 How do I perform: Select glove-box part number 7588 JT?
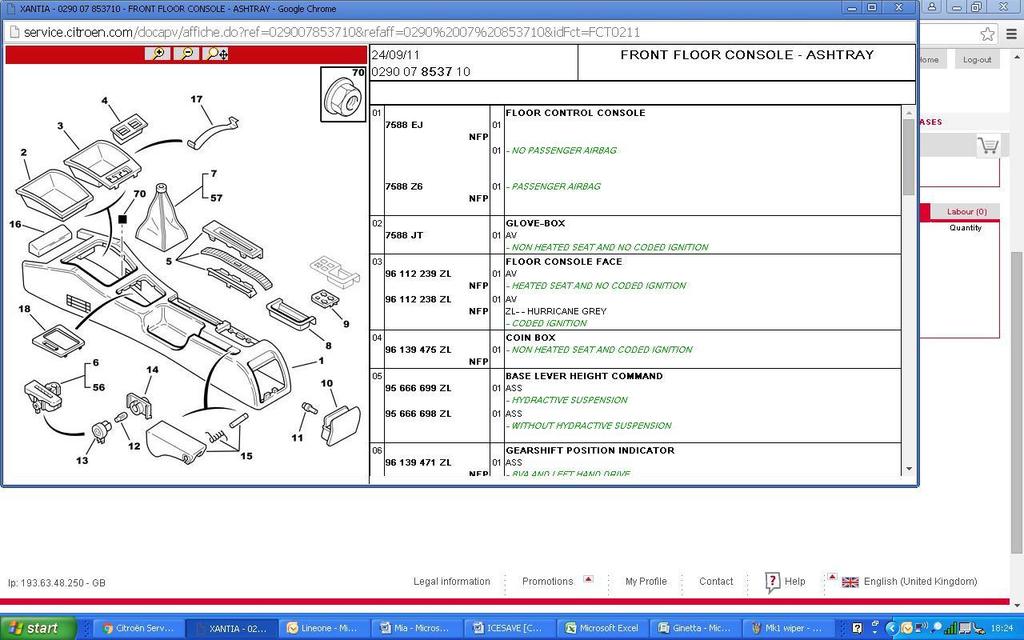click(x=404, y=235)
